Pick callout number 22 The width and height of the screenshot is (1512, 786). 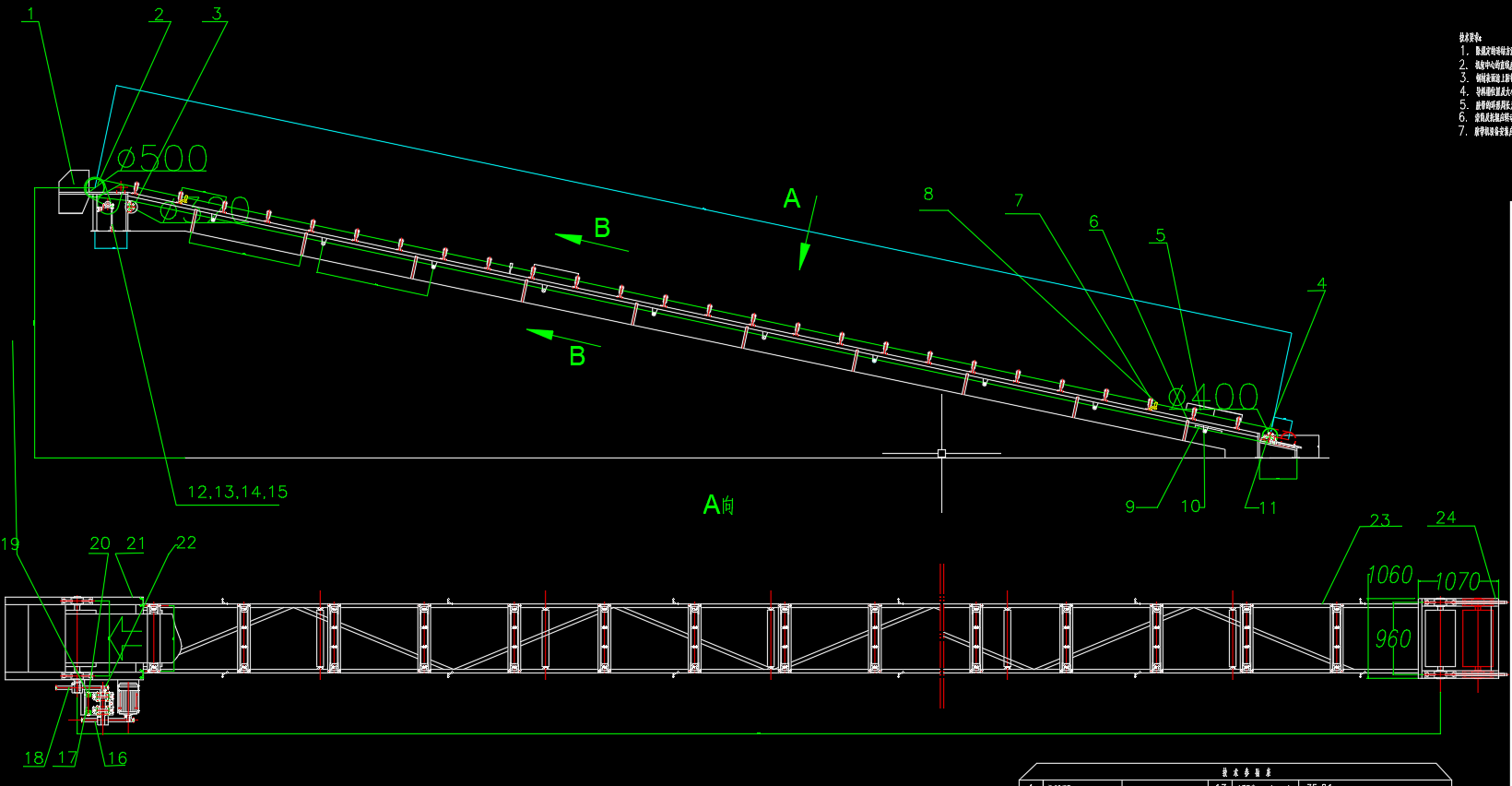[x=186, y=542]
